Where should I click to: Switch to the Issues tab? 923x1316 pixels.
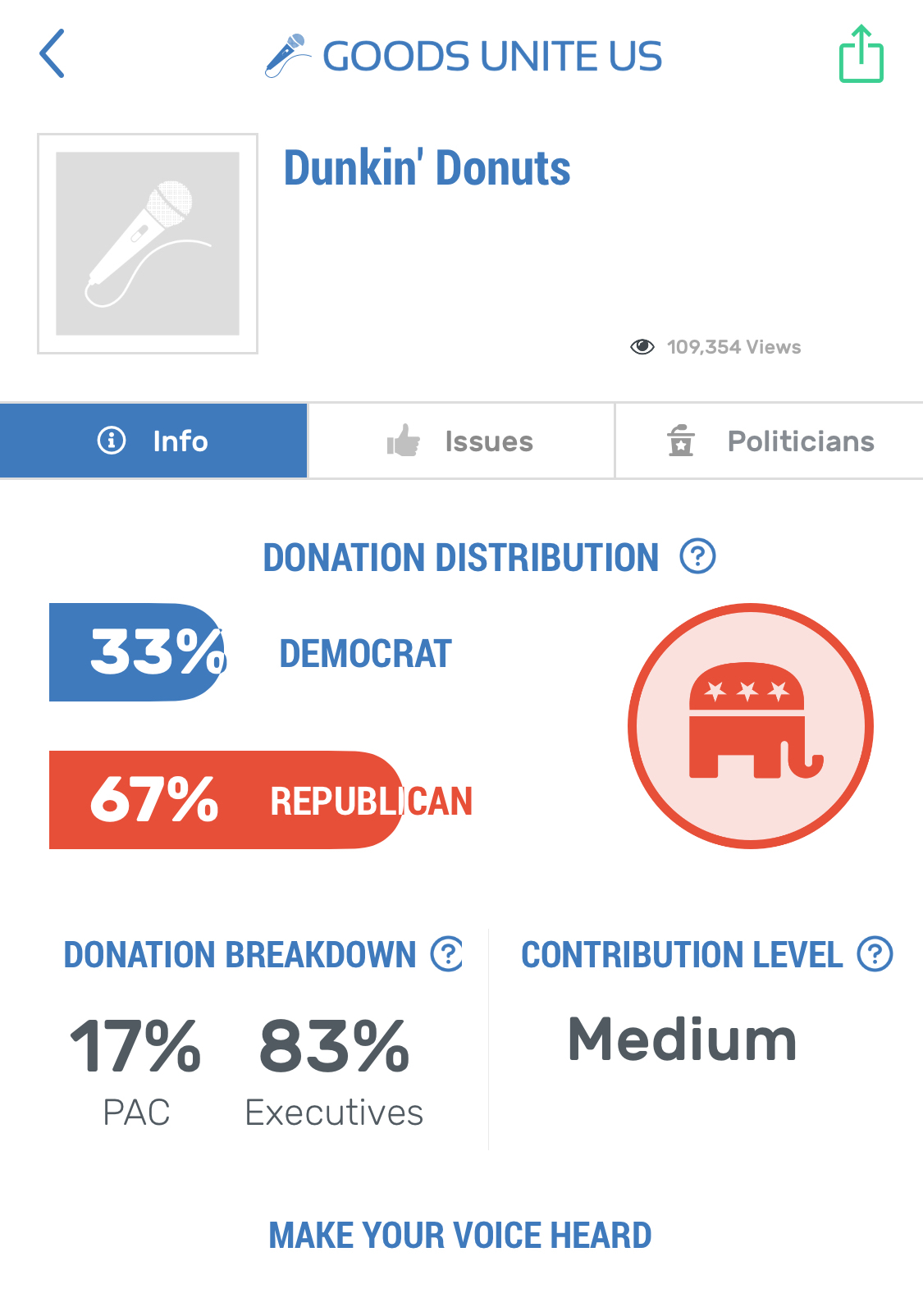pyautogui.click(x=461, y=441)
